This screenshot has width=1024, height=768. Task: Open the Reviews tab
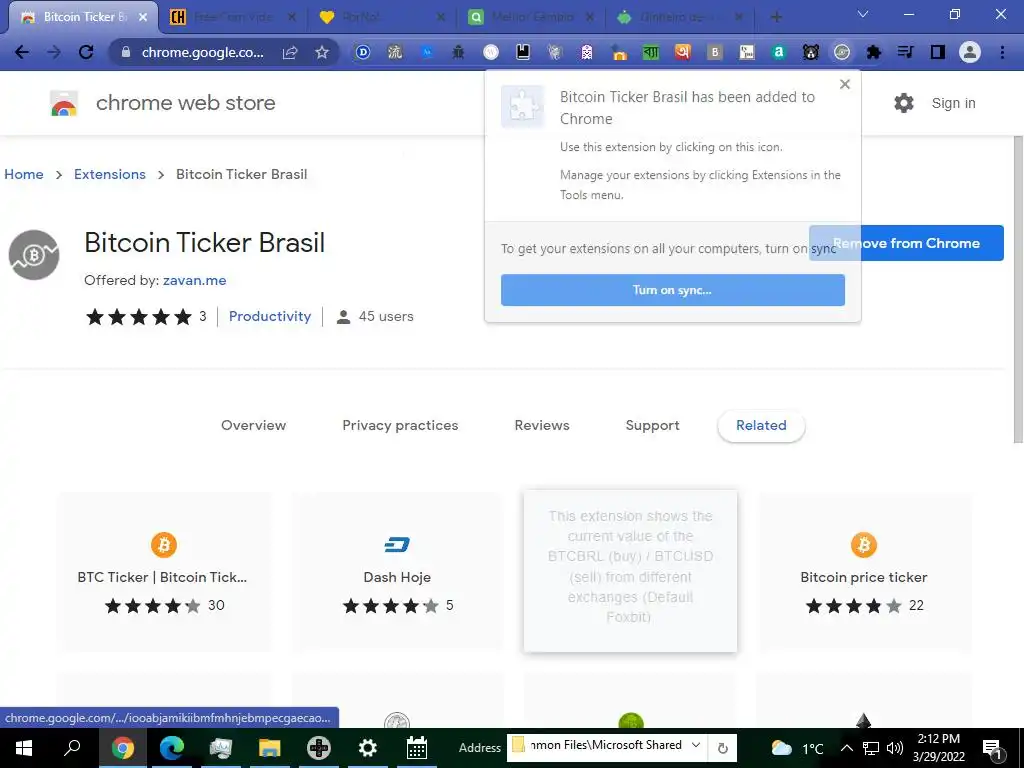tap(542, 425)
